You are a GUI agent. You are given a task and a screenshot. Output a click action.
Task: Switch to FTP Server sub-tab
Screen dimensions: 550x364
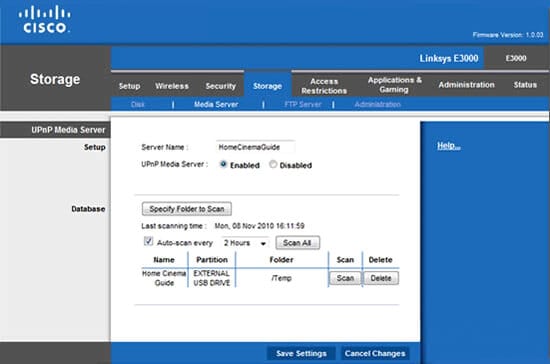click(x=303, y=104)
